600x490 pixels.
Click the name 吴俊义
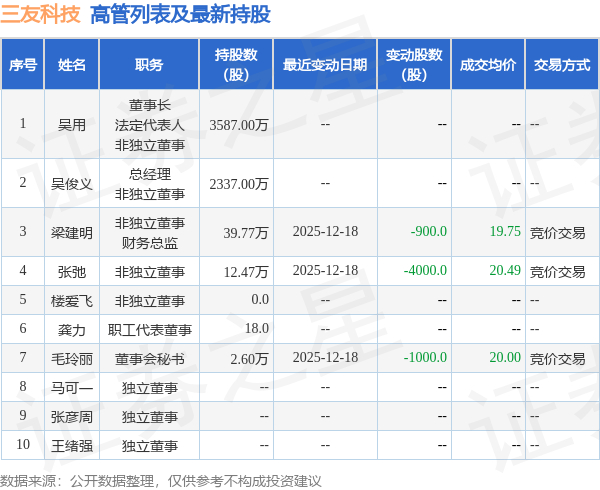point(72,184)
